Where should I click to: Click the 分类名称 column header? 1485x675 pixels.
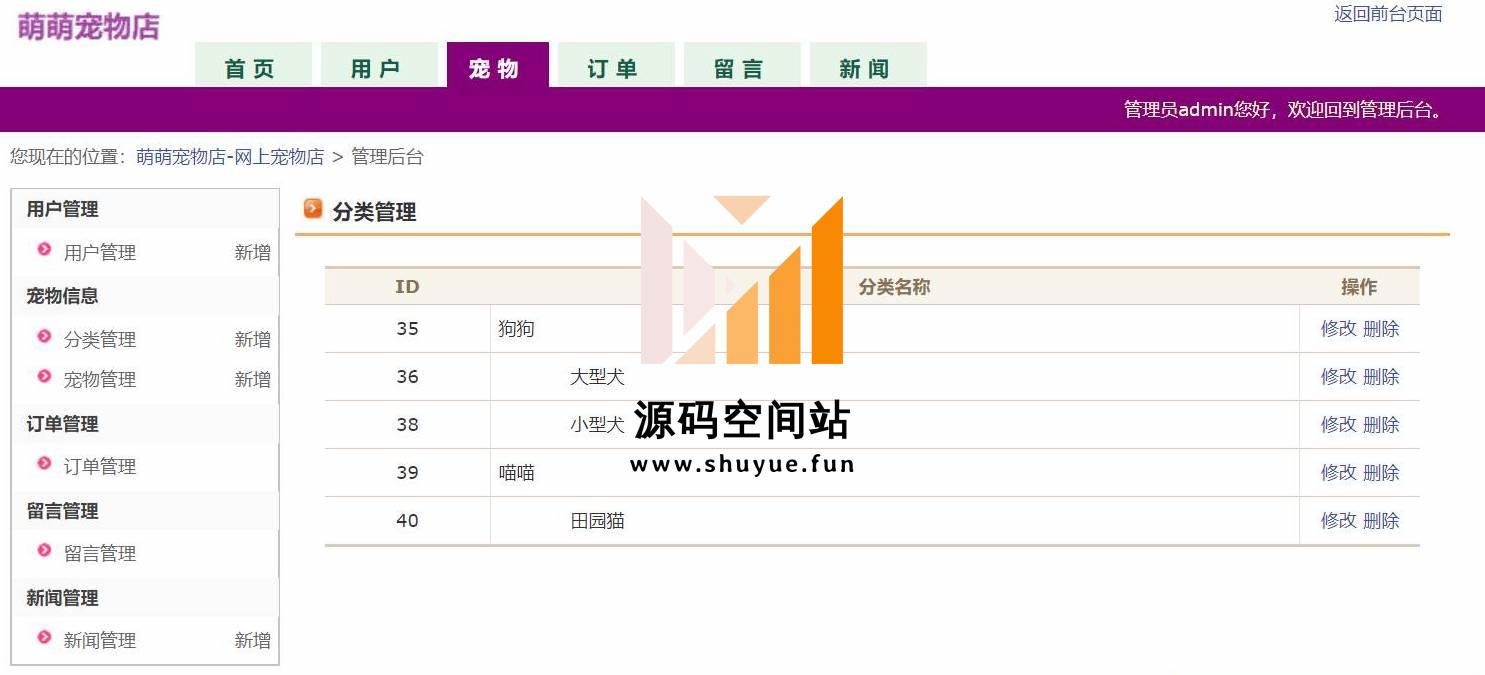coord(894,287)
